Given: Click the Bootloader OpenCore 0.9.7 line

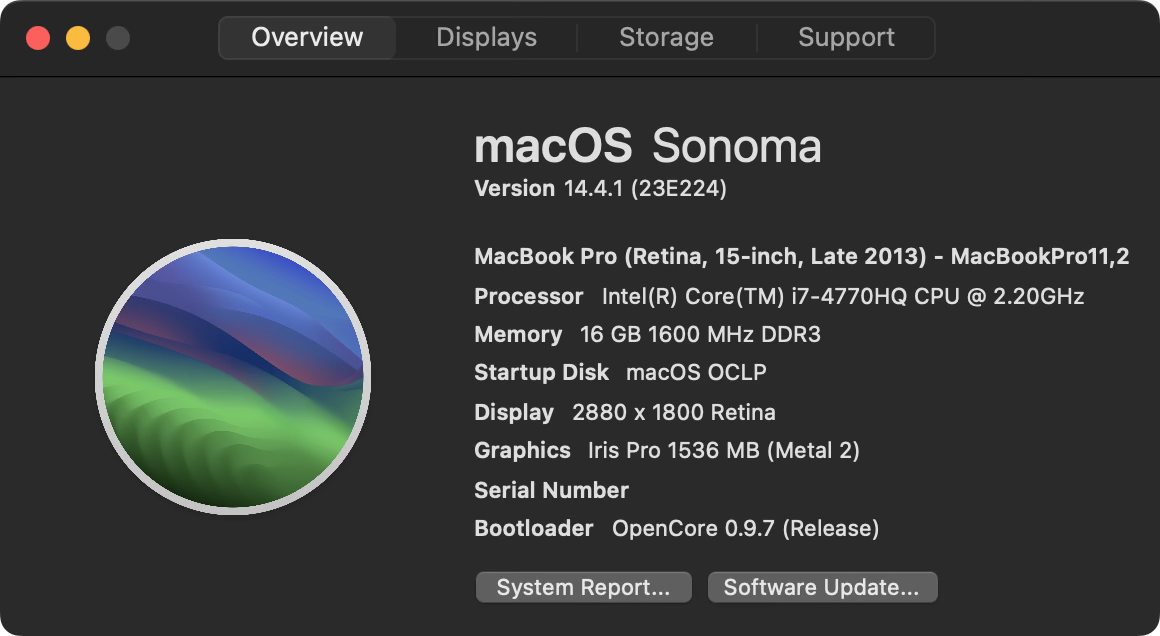Looking at the screenshot, I should (676, 528).
